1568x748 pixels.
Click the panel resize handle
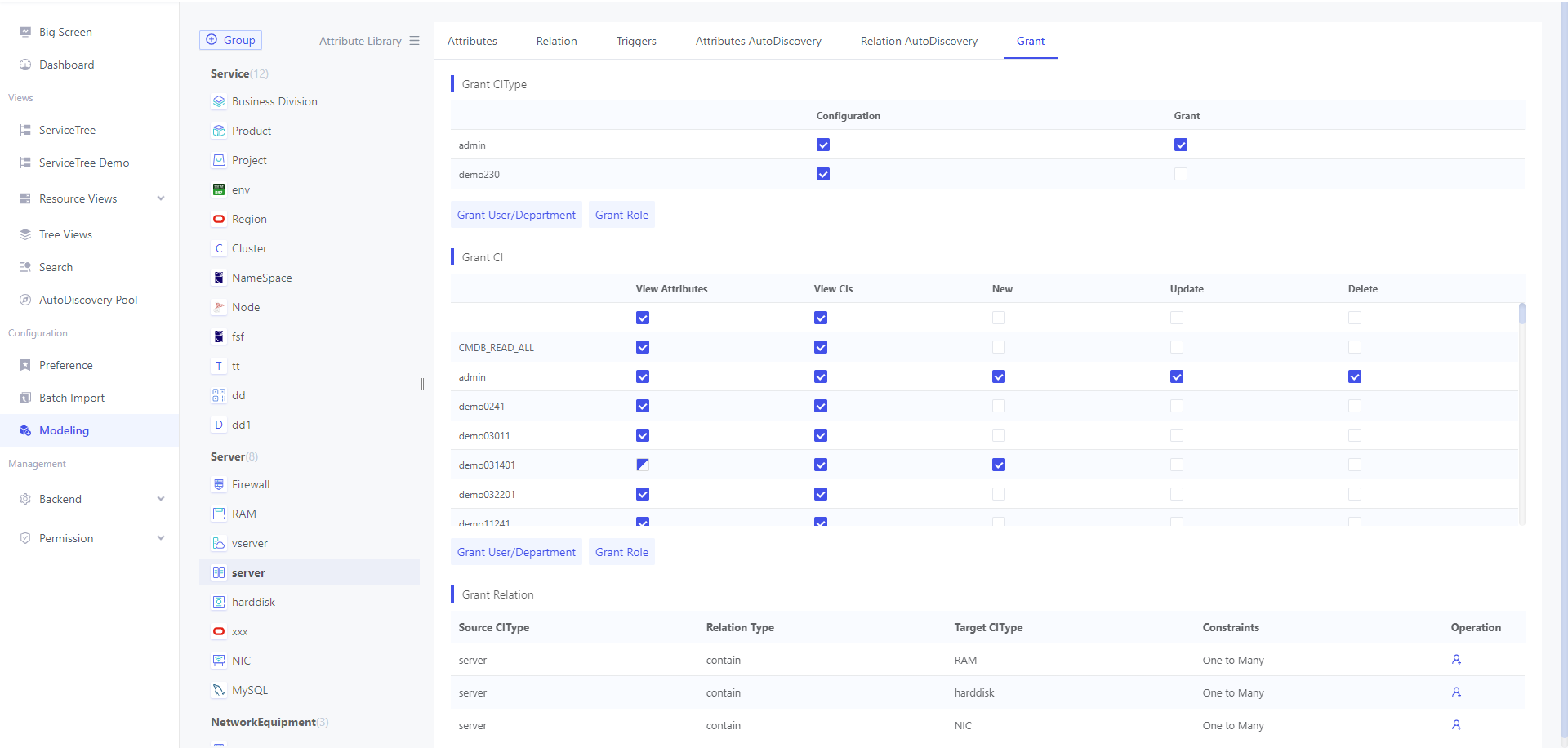tap(422, 384)
